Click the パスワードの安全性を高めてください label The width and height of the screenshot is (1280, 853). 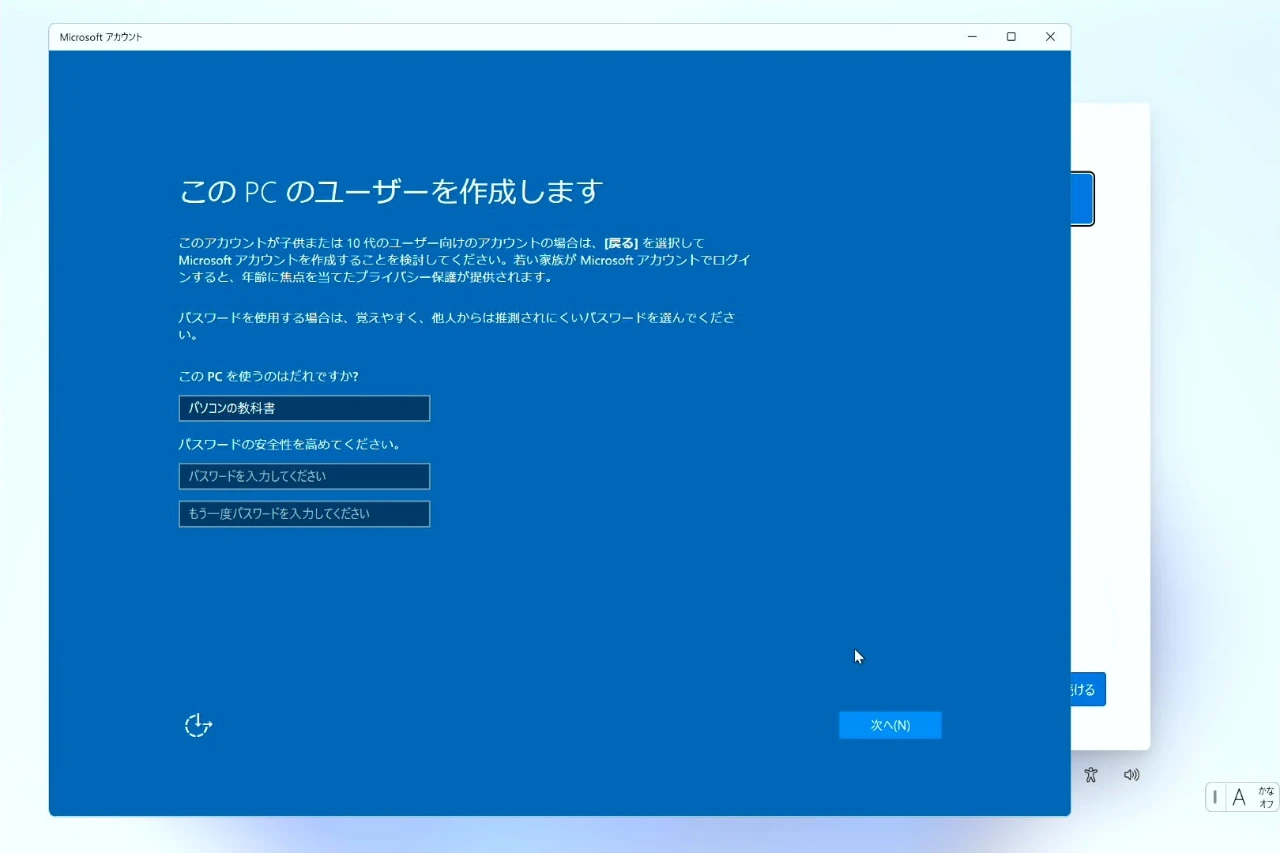[x=289, y=444]
